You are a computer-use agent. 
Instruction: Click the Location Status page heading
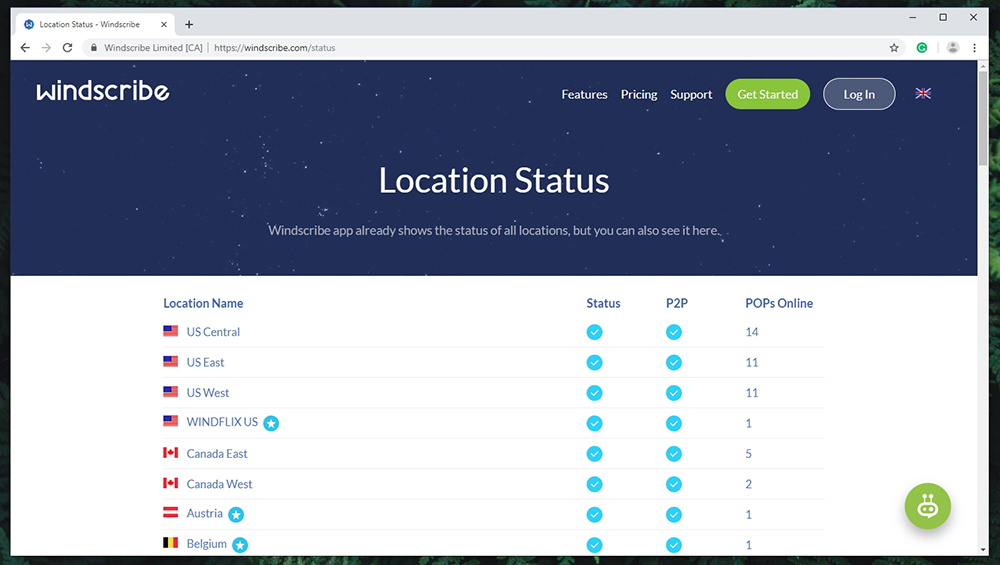[x=494, y=181]
